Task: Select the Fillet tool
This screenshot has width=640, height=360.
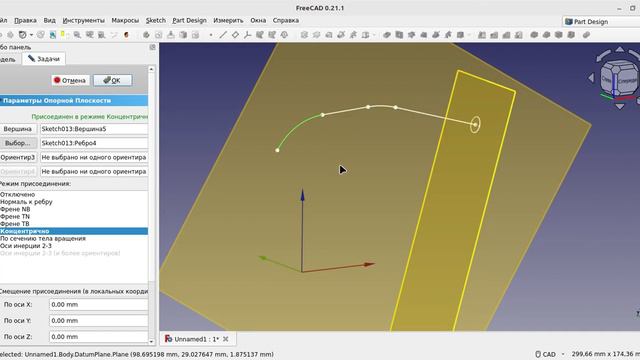Action: pos(534,35)
